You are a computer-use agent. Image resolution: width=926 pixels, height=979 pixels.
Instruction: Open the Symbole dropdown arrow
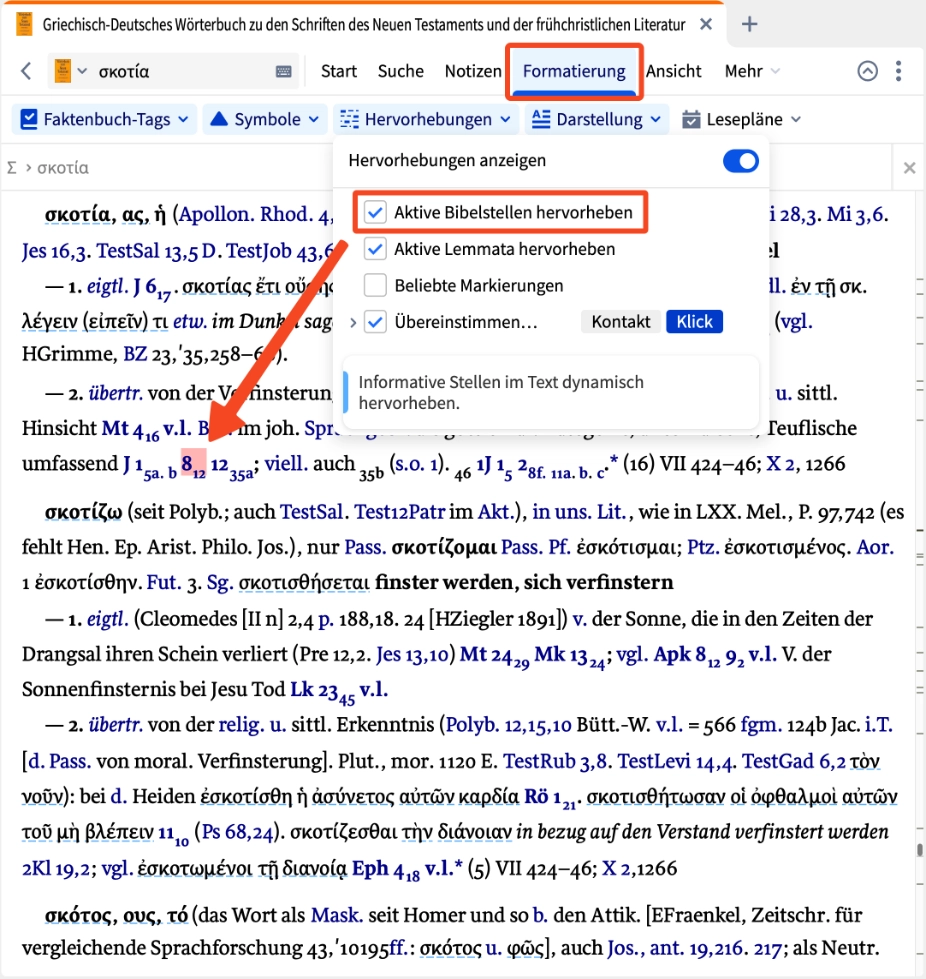pyautogui.click(x=313, y=119)
